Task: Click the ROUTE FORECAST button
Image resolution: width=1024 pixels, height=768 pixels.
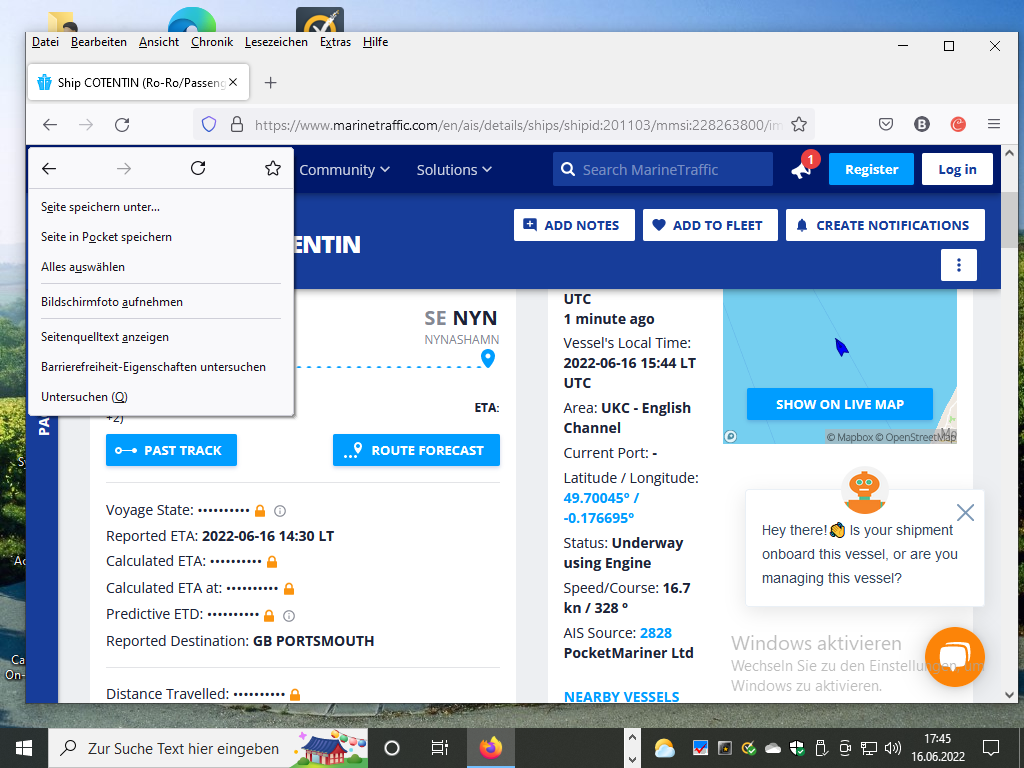Action: tap(416, 450)
